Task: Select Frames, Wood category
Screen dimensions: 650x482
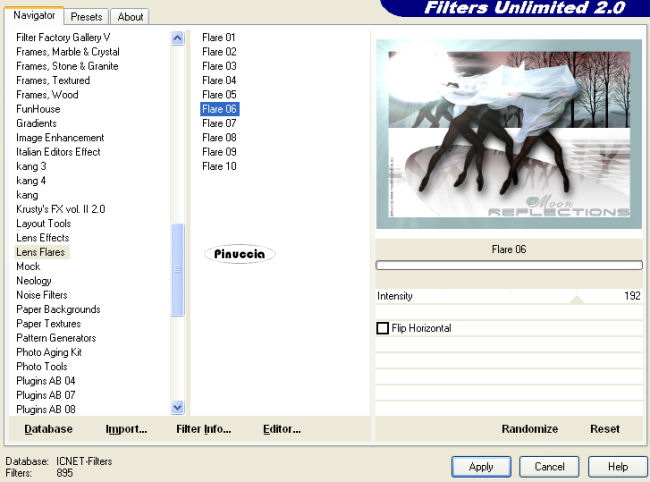Action: tap(47, 95)
